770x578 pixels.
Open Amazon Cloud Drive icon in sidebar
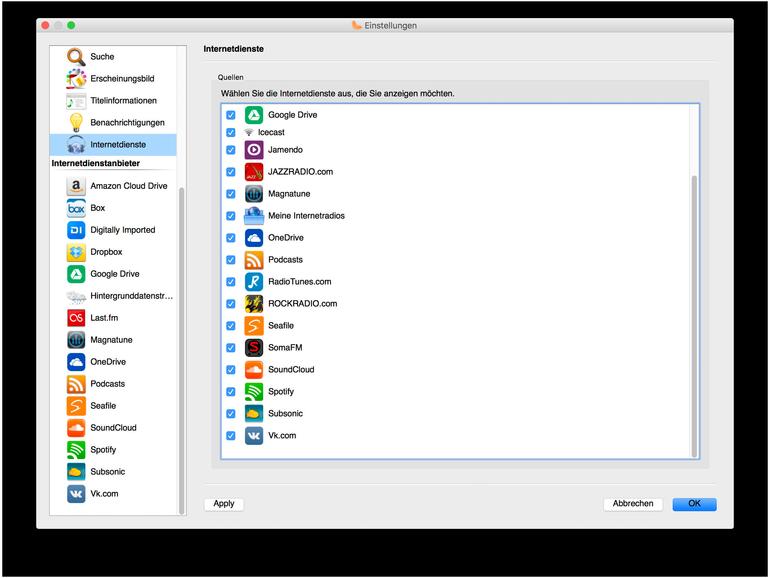pyautogui.click(x=76, y=186)
